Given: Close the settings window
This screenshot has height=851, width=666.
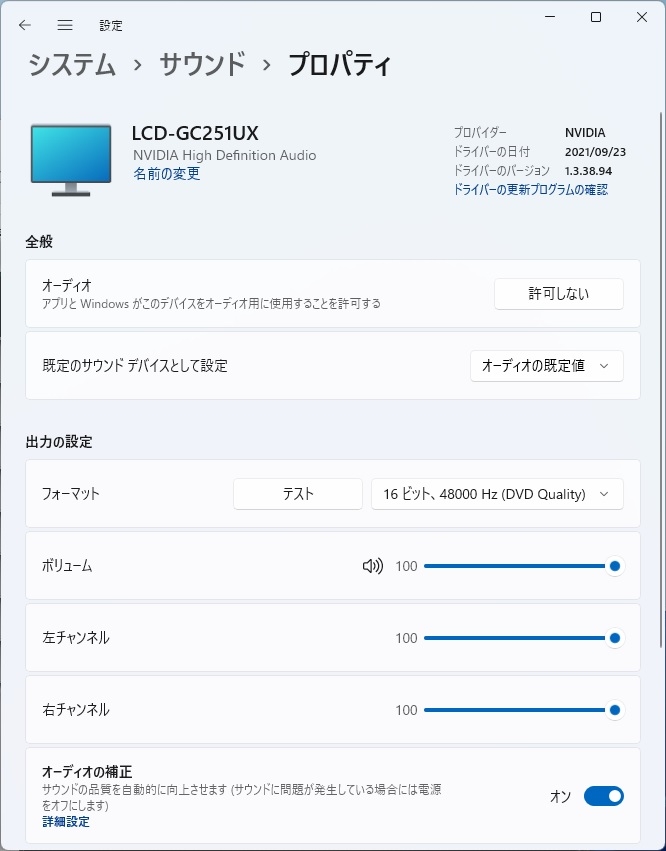Looking at the screenshot, I should [641, 17].
